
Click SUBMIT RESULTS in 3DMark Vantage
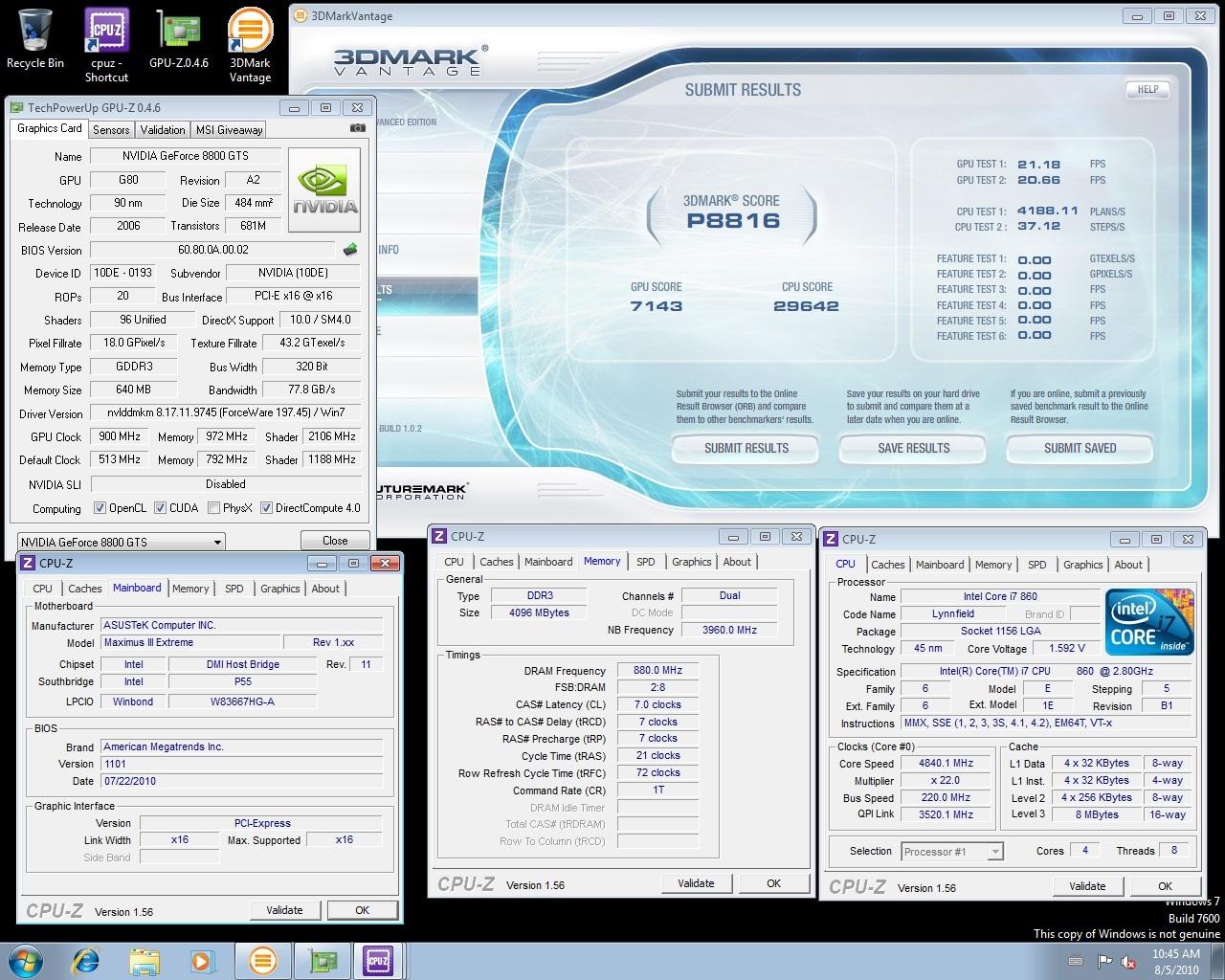tap(746, 448)
